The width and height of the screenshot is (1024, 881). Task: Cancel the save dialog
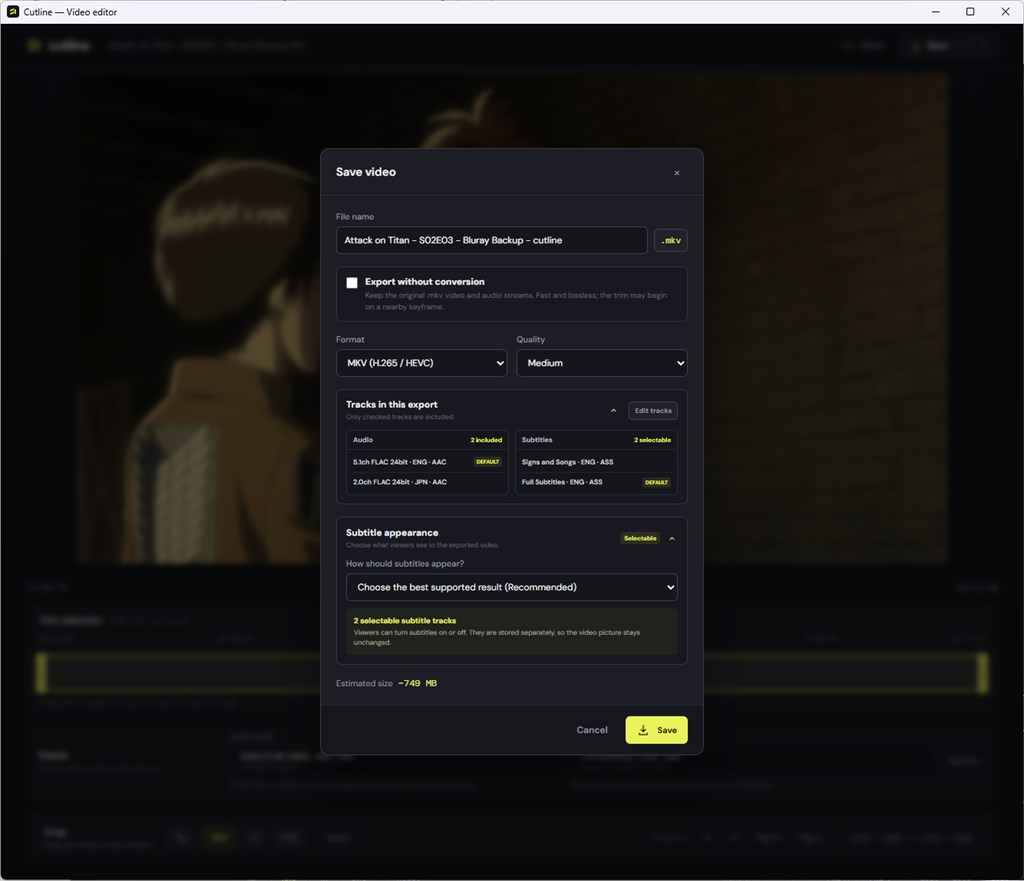[592, 730]
